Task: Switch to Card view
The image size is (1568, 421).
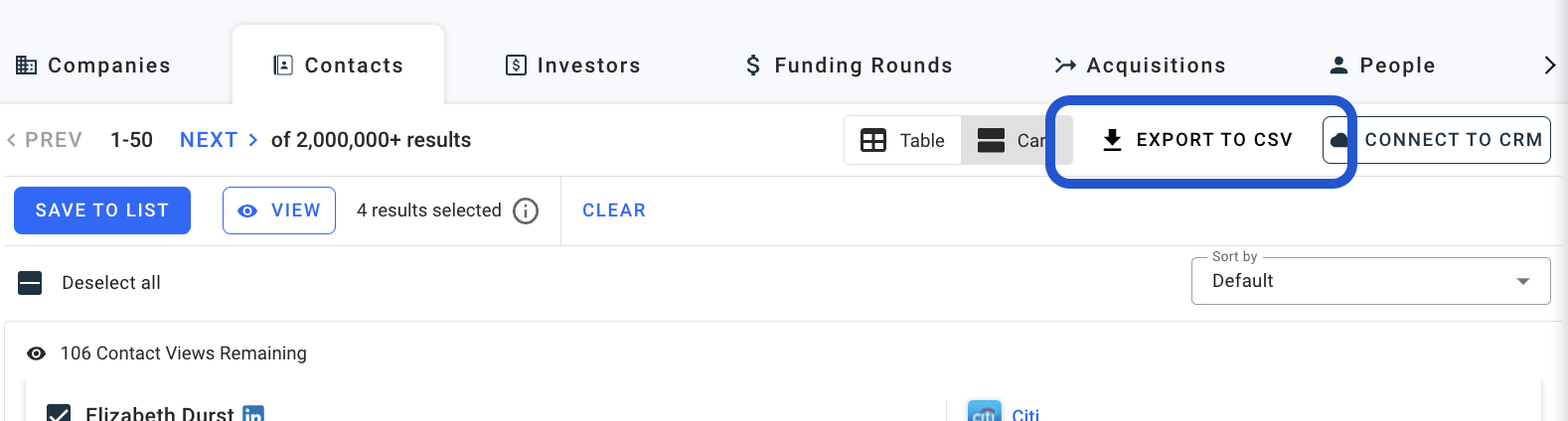Action: tap(1012, 140)
